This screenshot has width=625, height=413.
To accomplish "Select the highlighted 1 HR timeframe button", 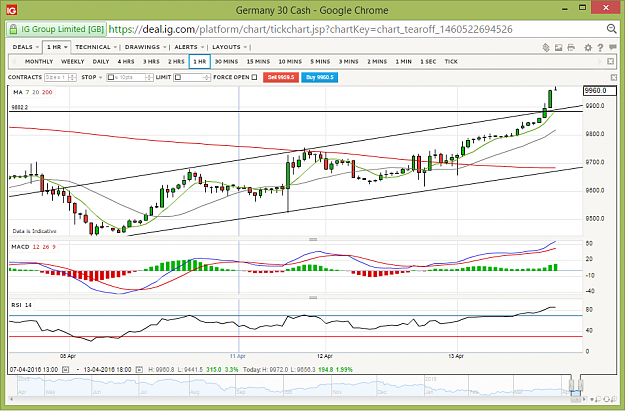I will click(x=200, y=61).
